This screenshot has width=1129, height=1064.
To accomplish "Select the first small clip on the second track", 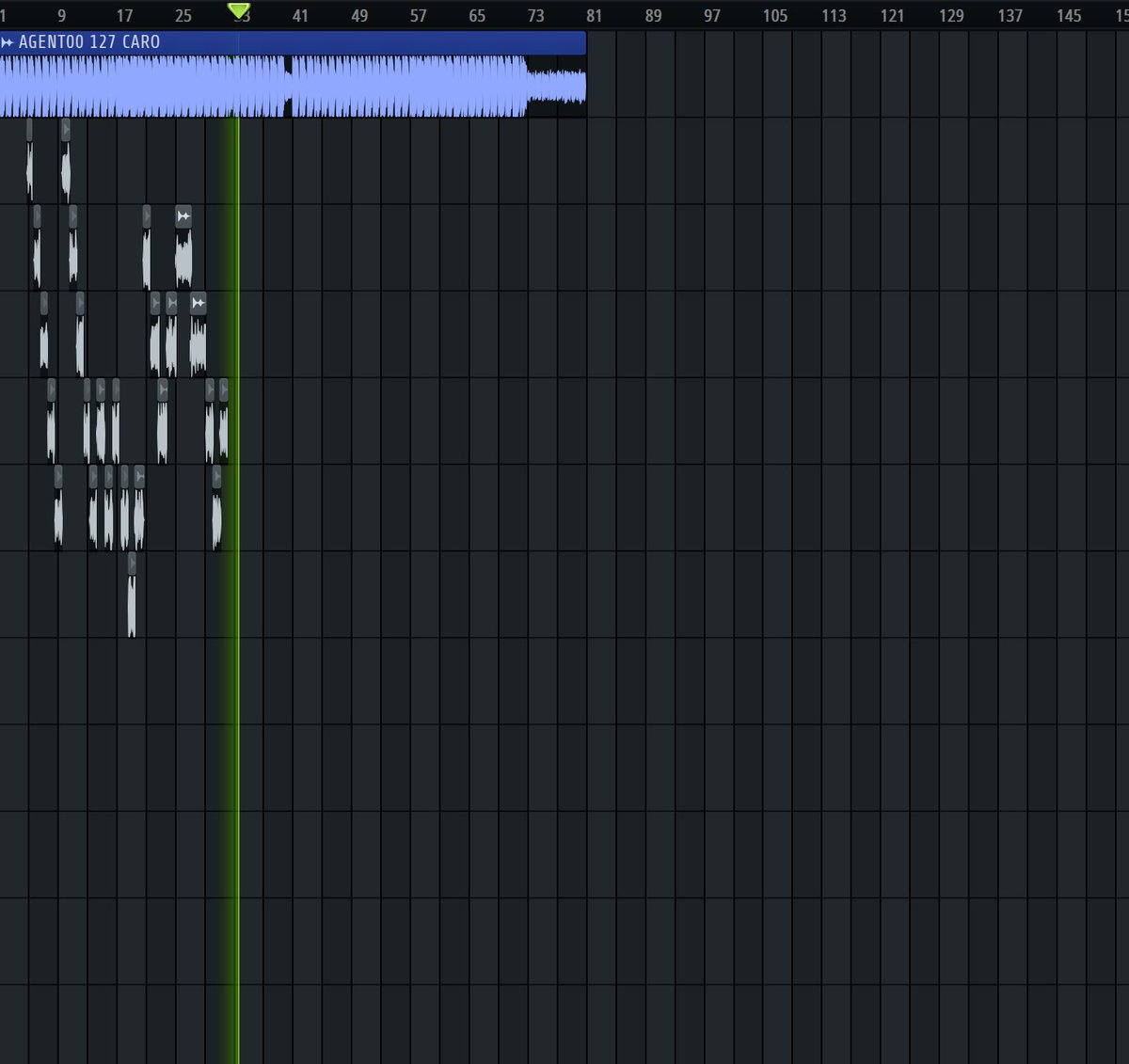I will tap(29, 160).
